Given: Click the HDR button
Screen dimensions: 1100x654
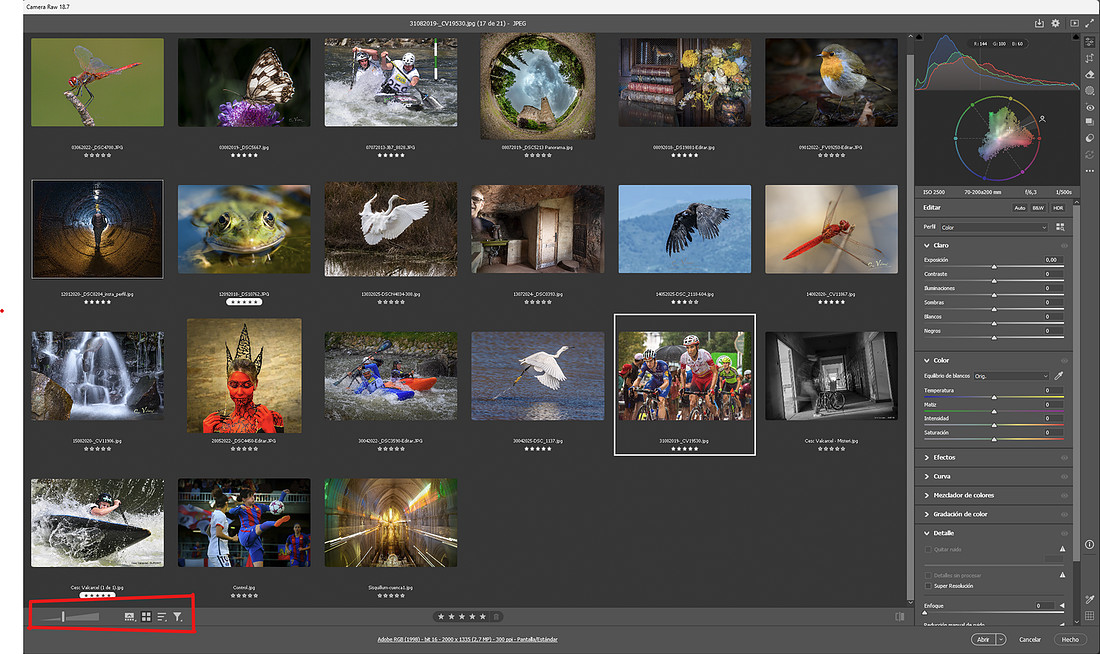Looking at the screenshot, I should tap(1058, 208).
